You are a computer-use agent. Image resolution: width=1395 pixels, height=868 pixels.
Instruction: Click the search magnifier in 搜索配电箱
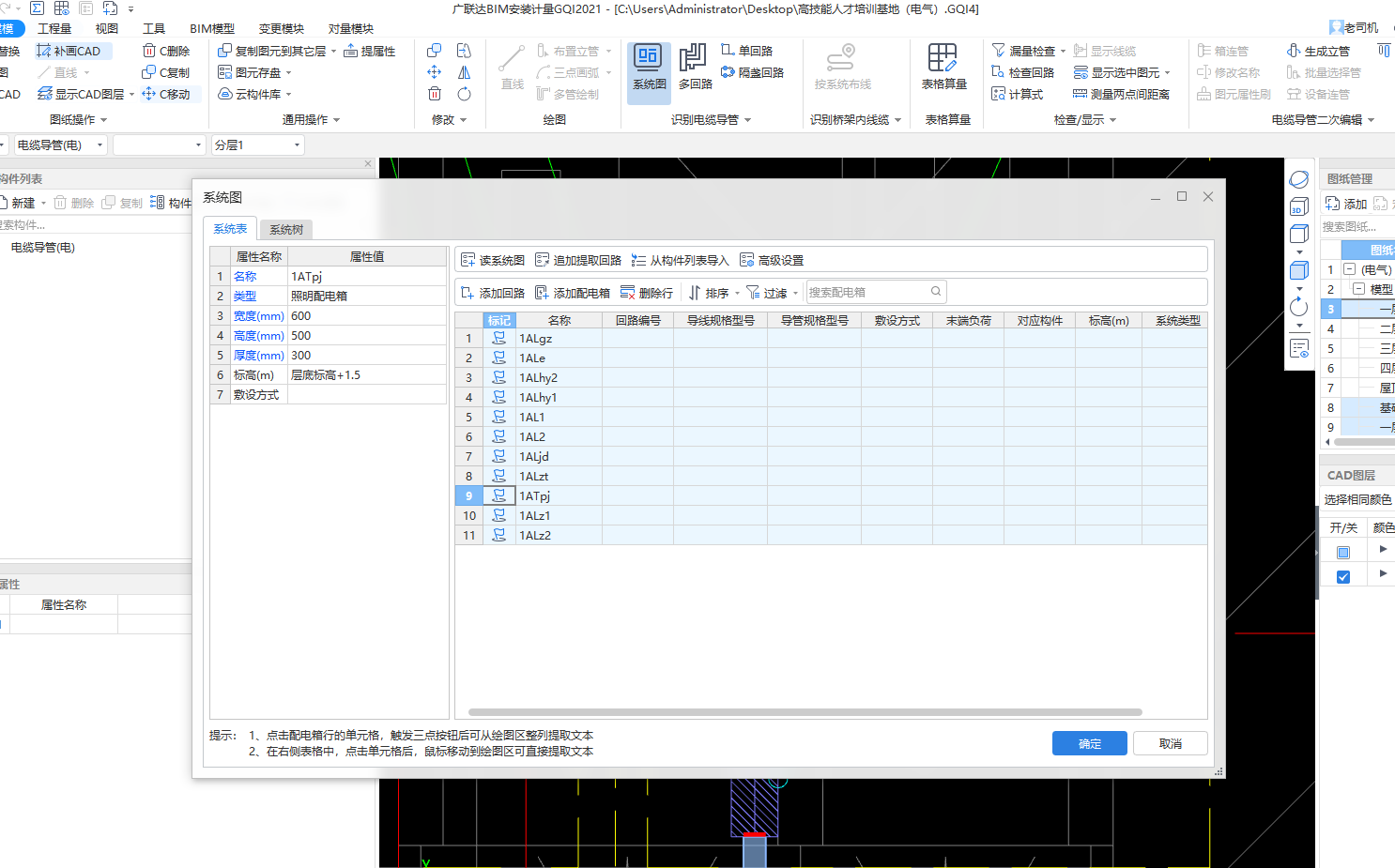(936, 292)
